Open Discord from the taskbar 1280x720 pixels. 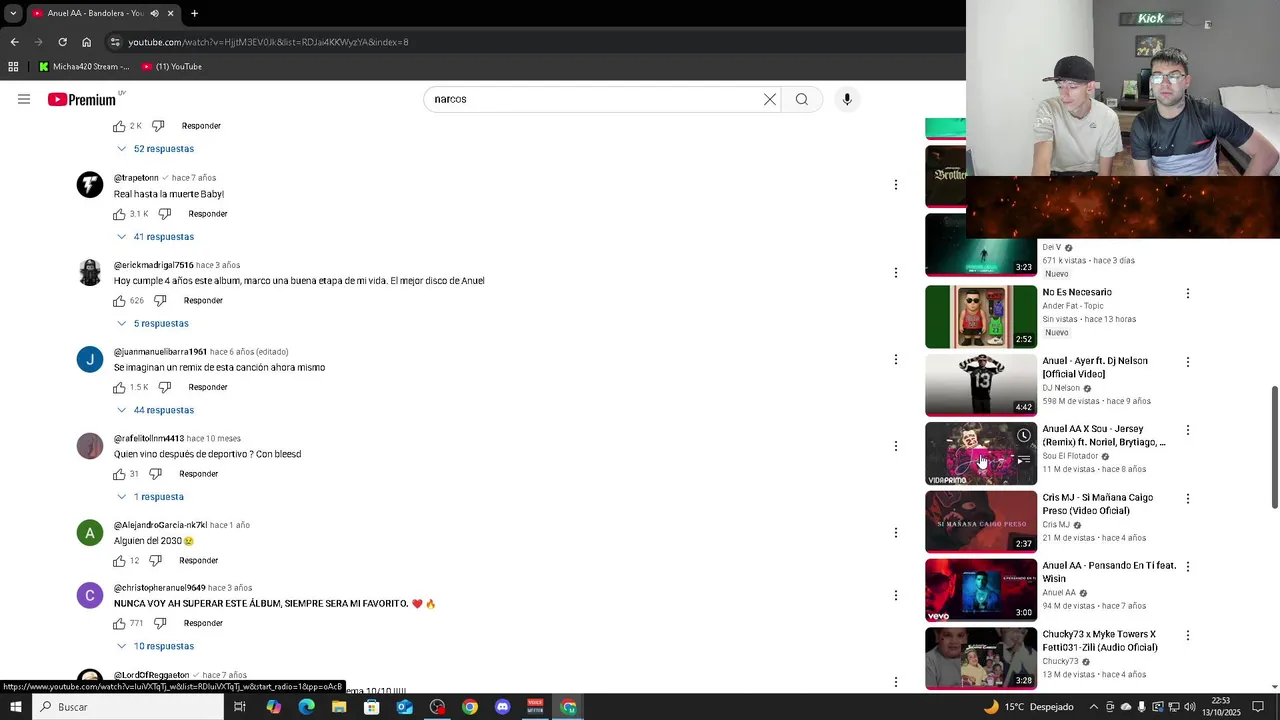click(x=502, y=707)
